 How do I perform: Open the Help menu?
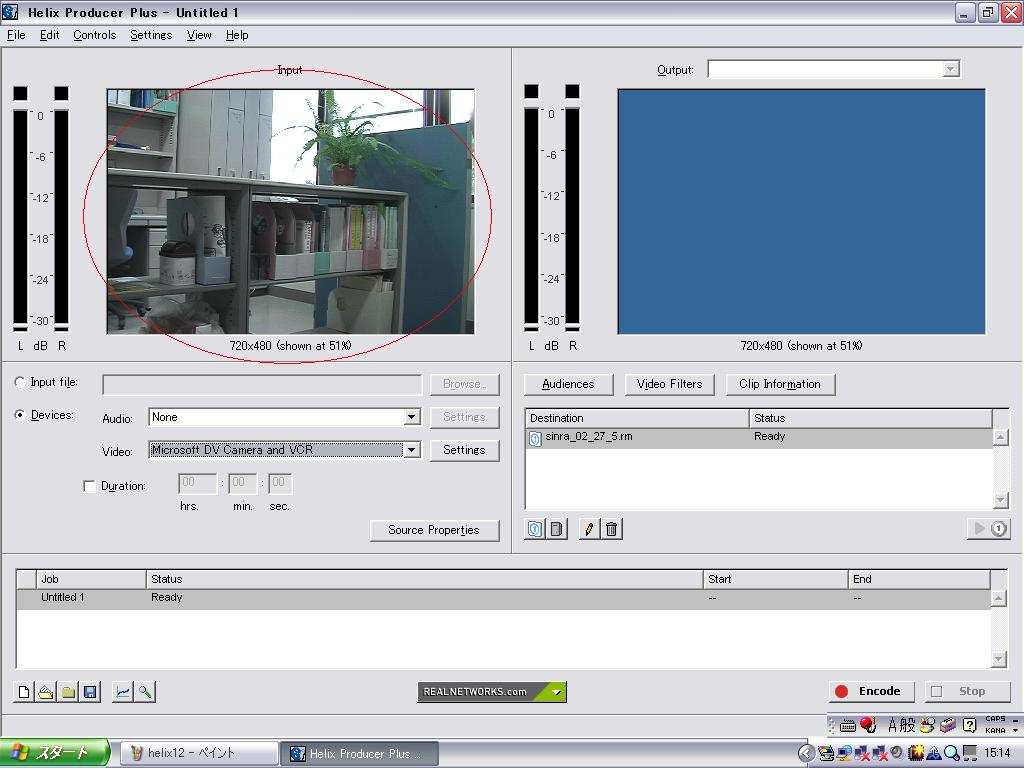237,35
